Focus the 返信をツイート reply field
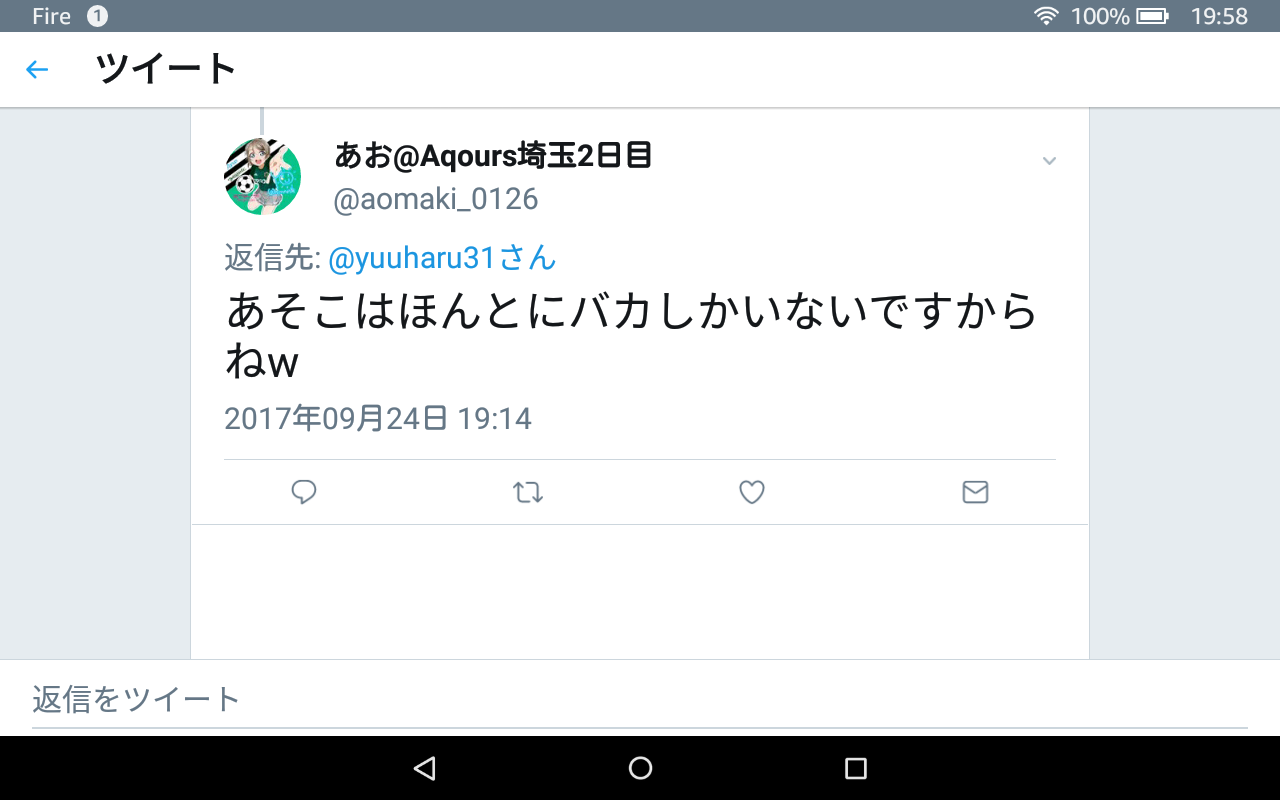The image size is (1280, 800). click(640, 698)
